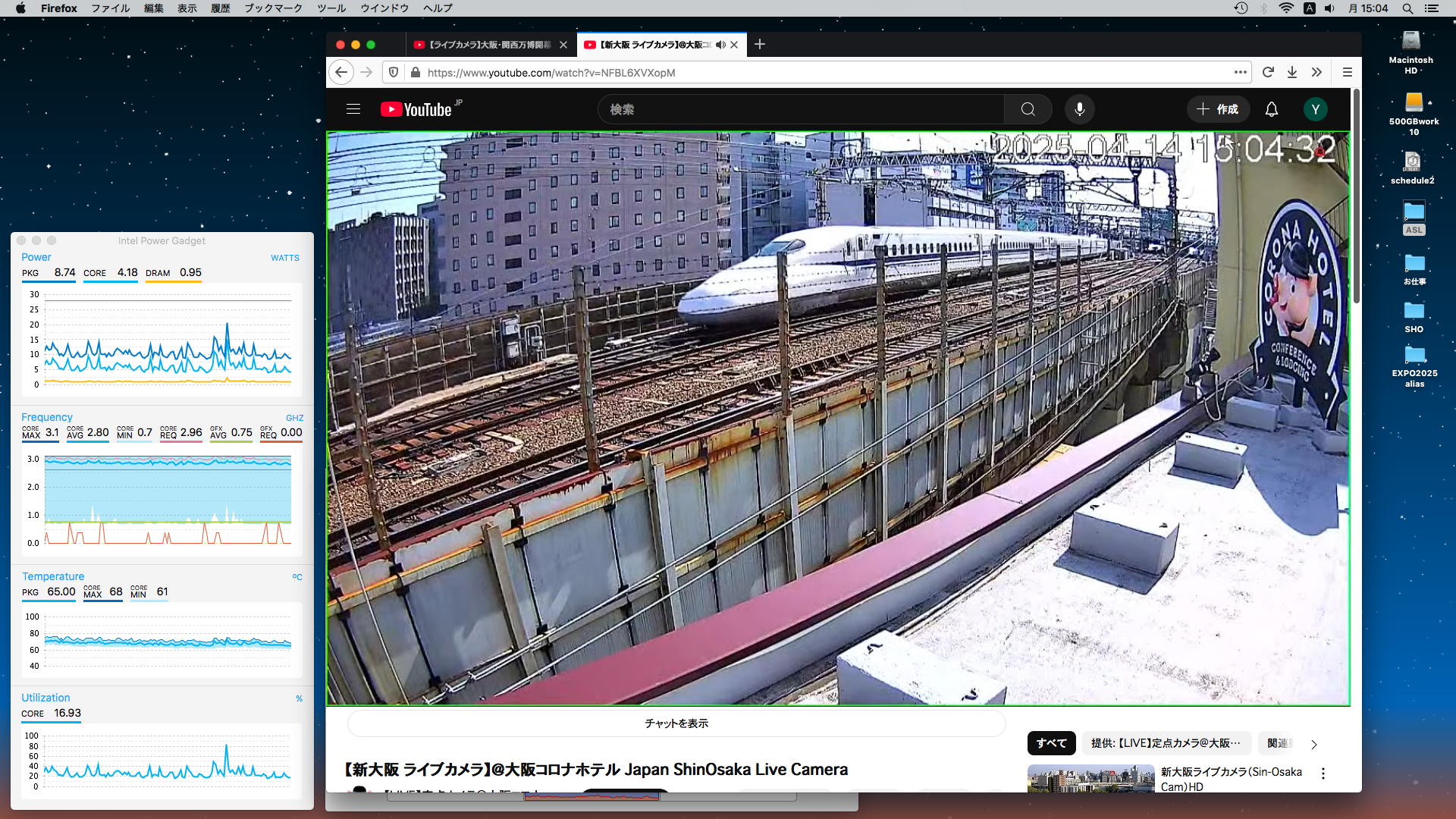The image size is (1456, 819).
Task: Click the YouTube logo
Action: tap(416, 109)
